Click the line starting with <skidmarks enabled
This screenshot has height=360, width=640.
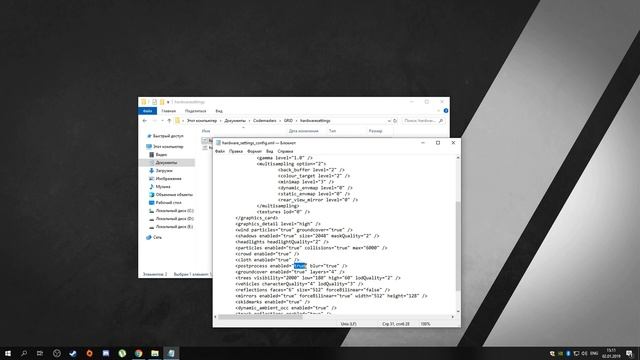tap(272, 302)
